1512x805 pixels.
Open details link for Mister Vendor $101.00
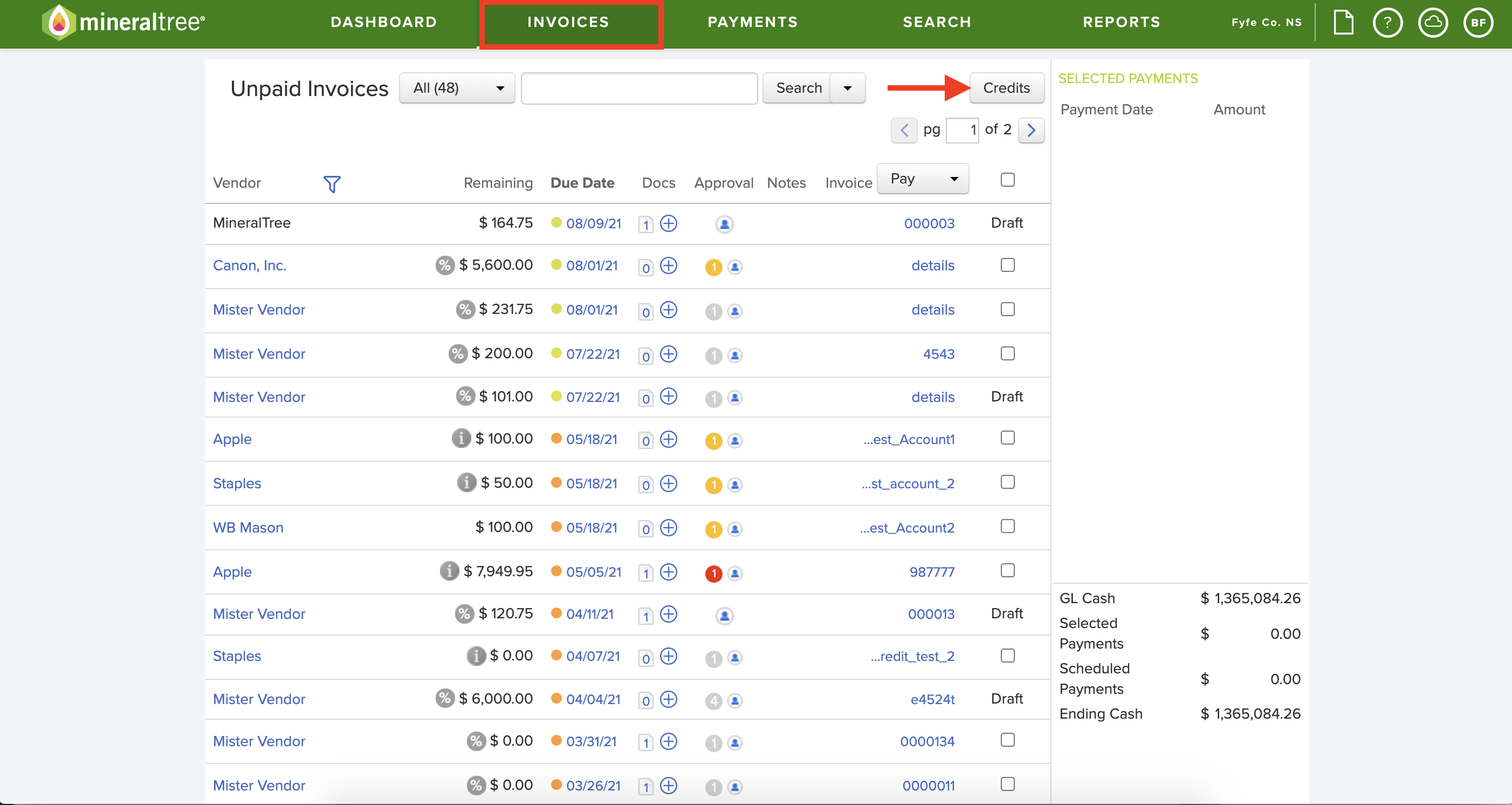coord(933,397)
